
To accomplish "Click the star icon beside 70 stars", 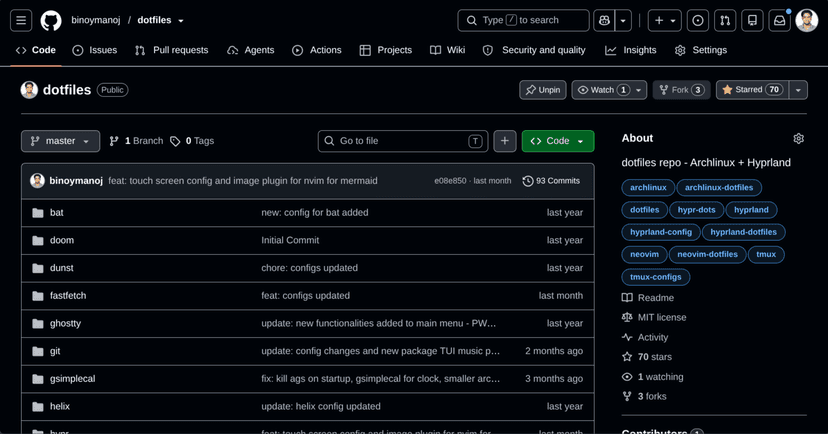I will (627, 357).
